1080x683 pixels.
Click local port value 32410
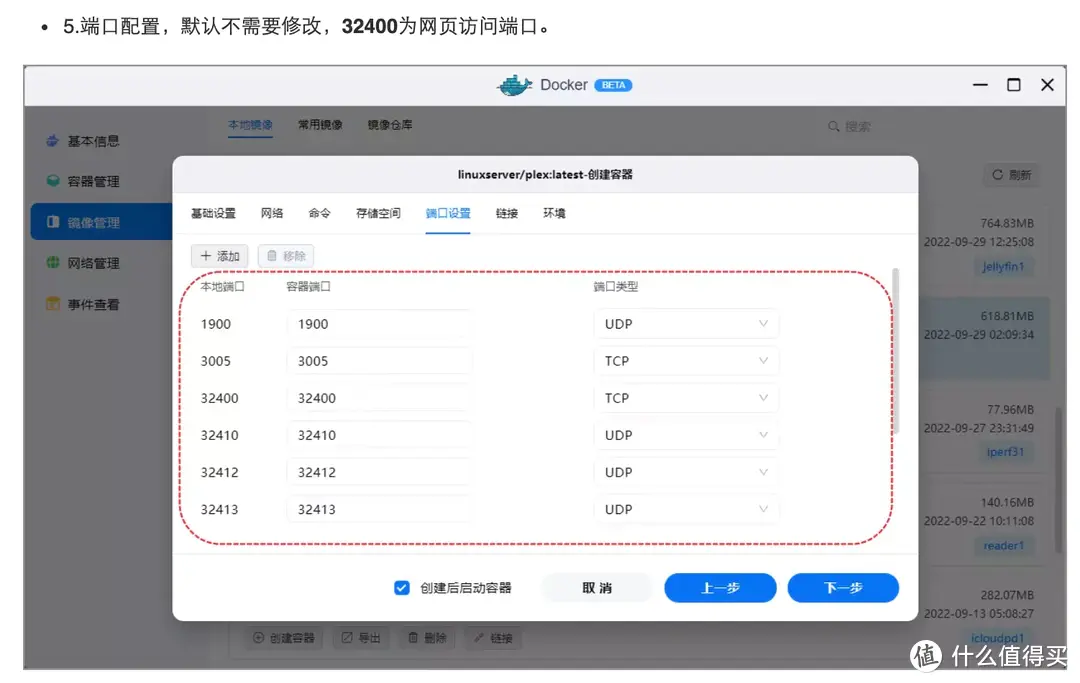(x=220, y=436)
